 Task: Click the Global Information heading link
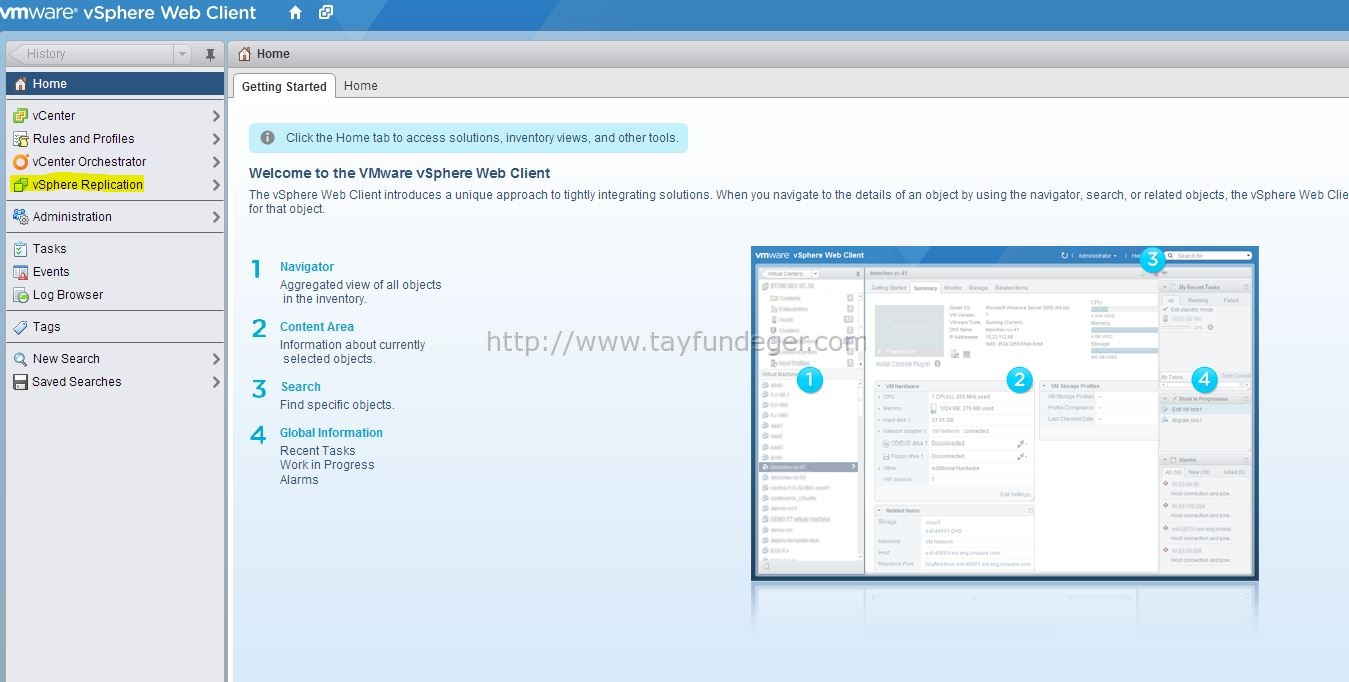[x=331, y=433]
